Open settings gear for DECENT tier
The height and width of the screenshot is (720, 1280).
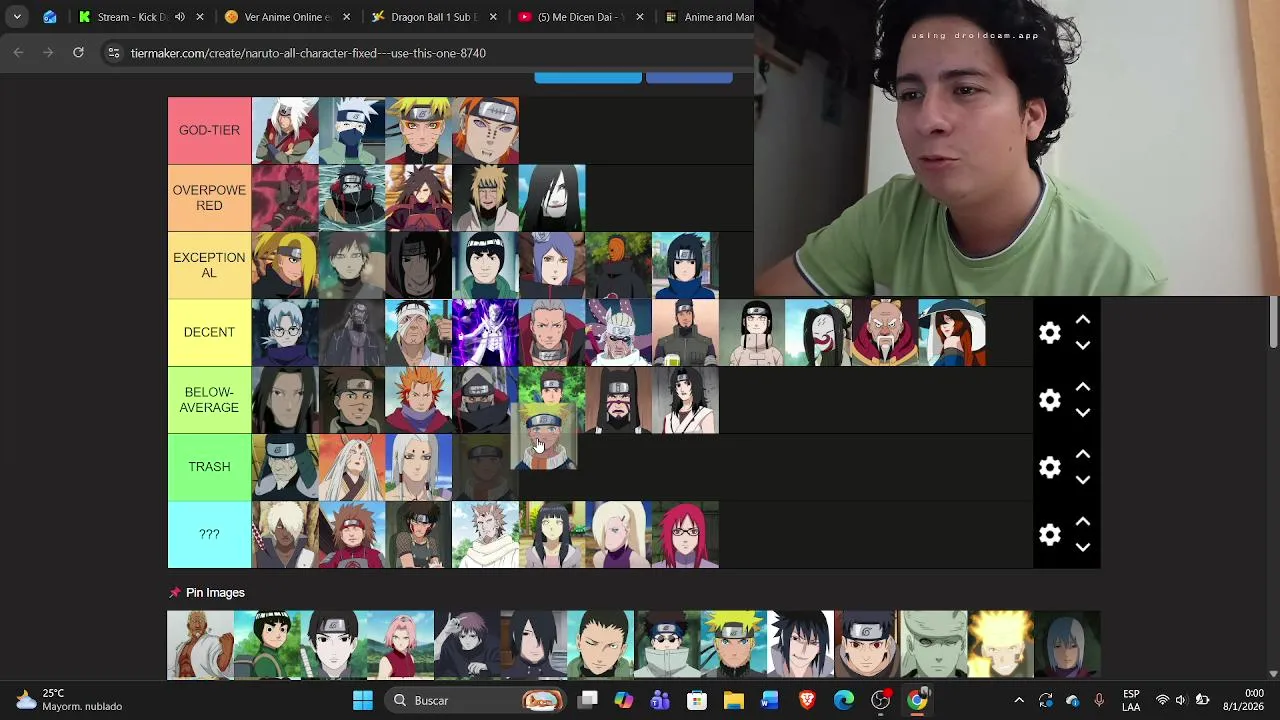pyautogui.click(x=1049, y=333)
